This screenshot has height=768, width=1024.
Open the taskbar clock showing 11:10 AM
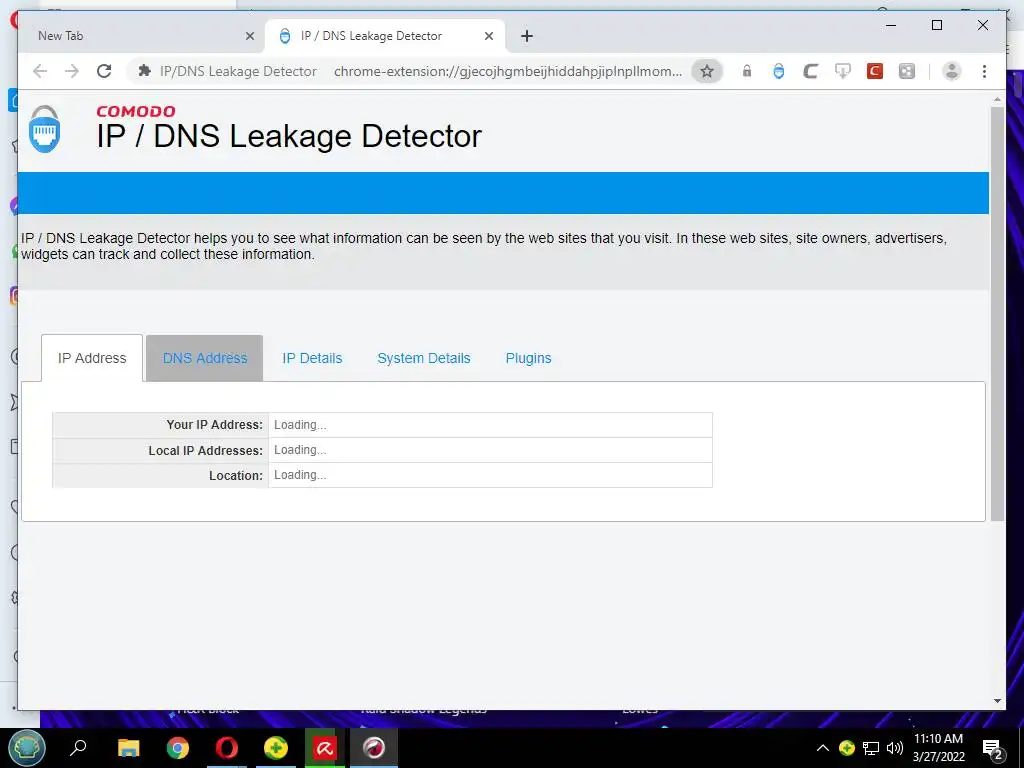pos(938,748)
